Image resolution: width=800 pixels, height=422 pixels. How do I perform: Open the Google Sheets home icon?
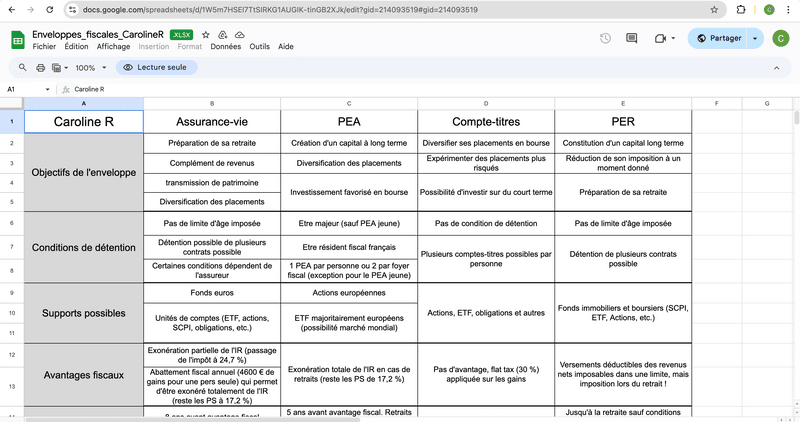tap(18, 40)
